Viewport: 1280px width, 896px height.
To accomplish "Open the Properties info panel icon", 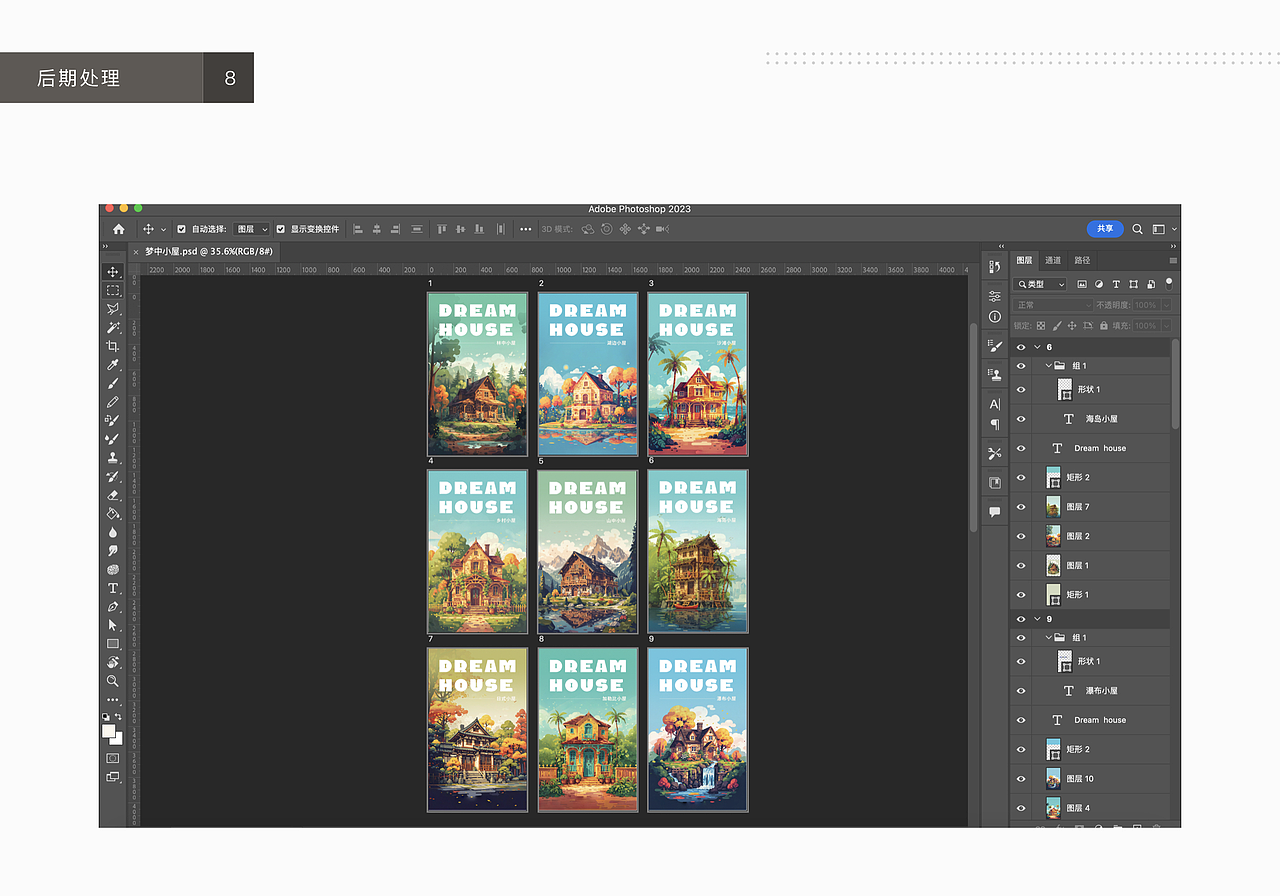I will 994,317.
